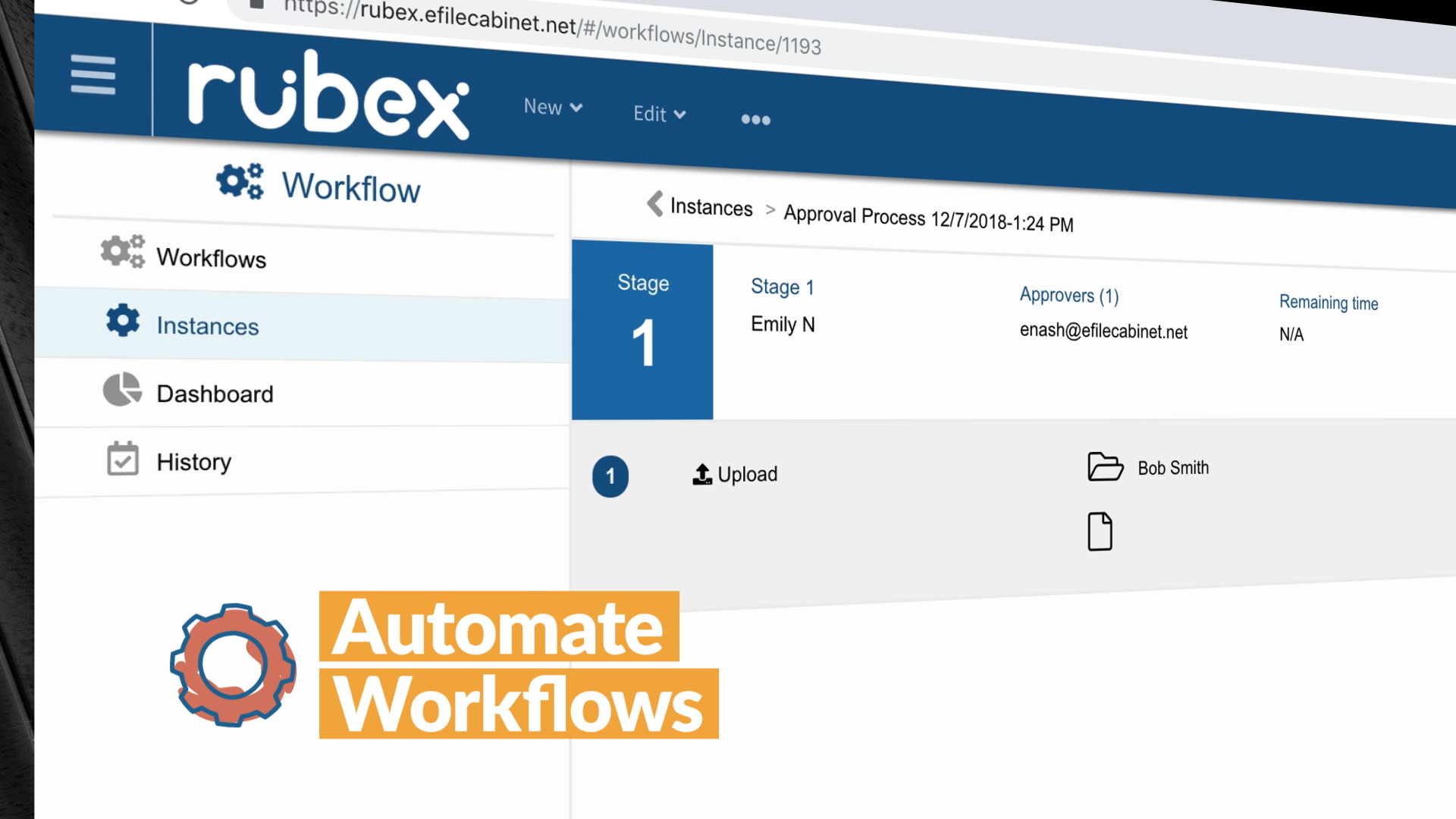Expand the Edit dropdown menu
This screenshot has width=1456, height=819.
click(x=659, y=114)
